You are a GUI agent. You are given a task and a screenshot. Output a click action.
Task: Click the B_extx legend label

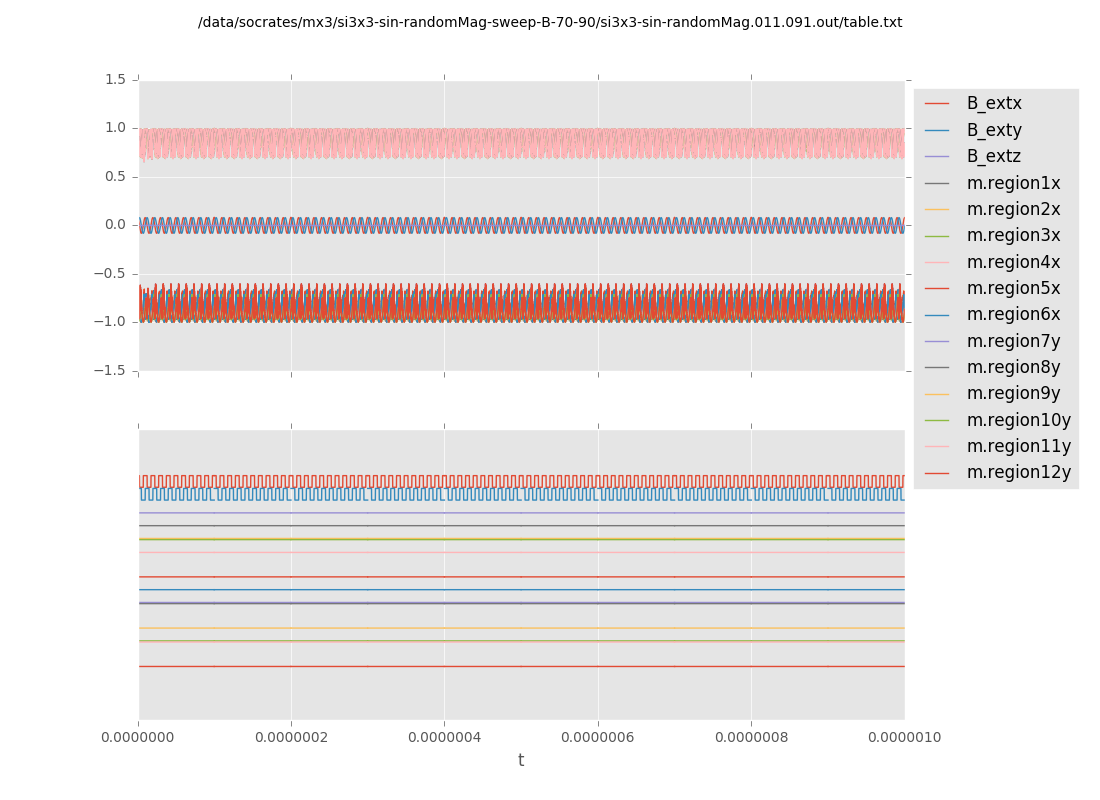[x=993, y=103]
